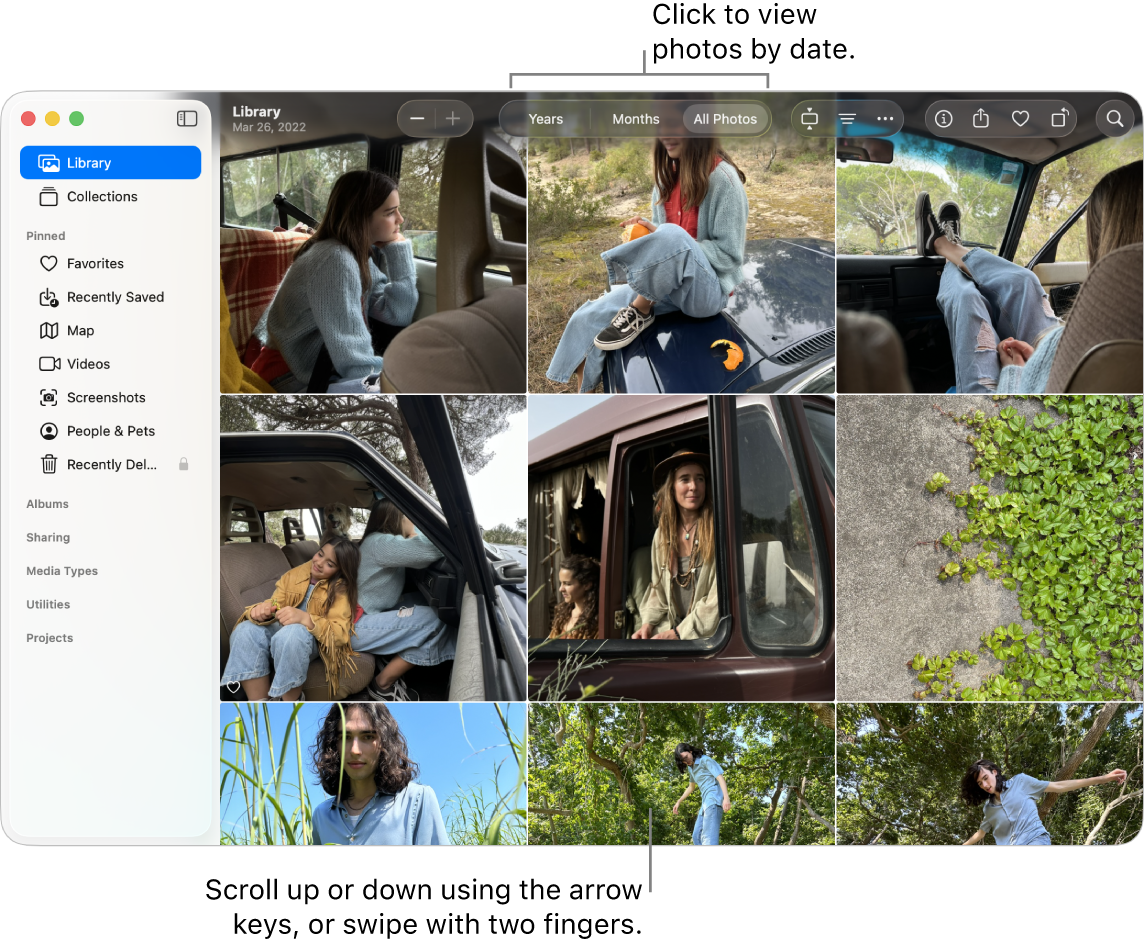Open People & Pets
1144x944 pixels.
pos(110,431)
